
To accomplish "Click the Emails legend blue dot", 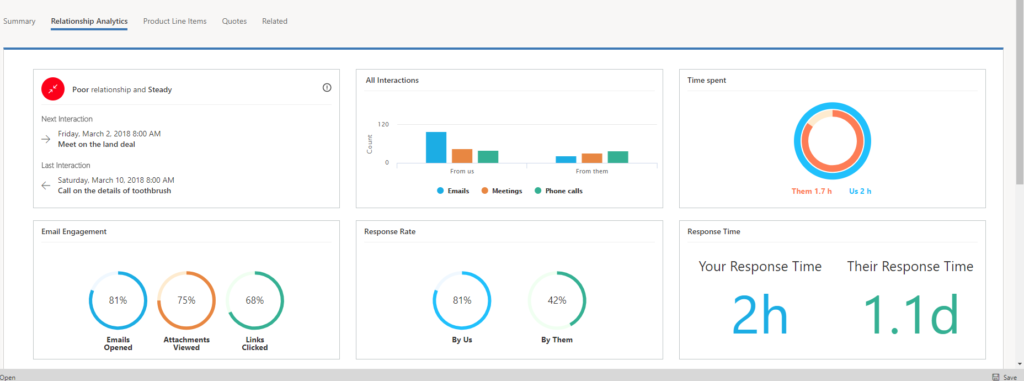I will pyautogui.click(x=441, y=191).
